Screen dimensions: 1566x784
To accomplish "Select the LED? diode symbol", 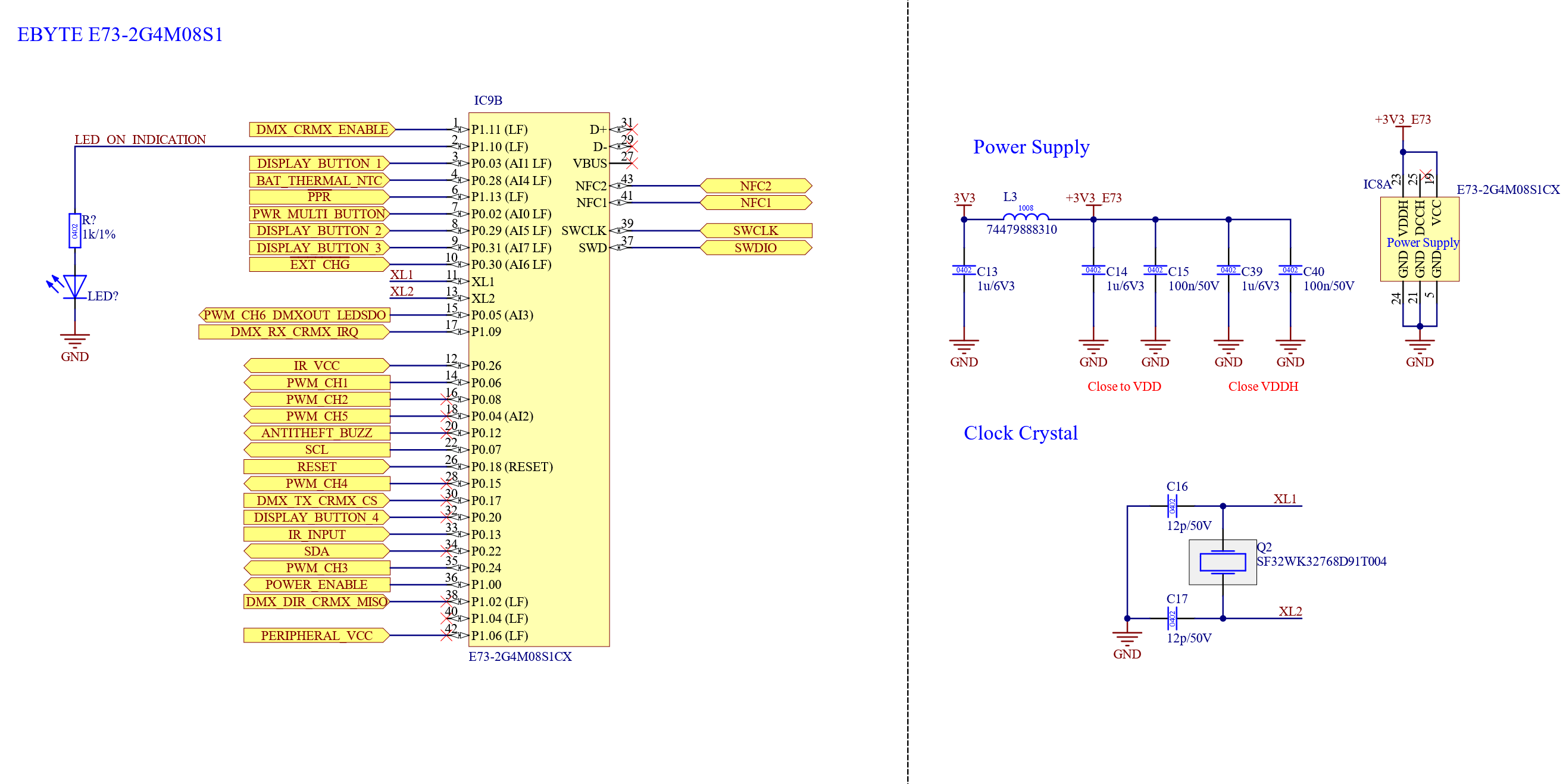I will click(x=75, y=287).
